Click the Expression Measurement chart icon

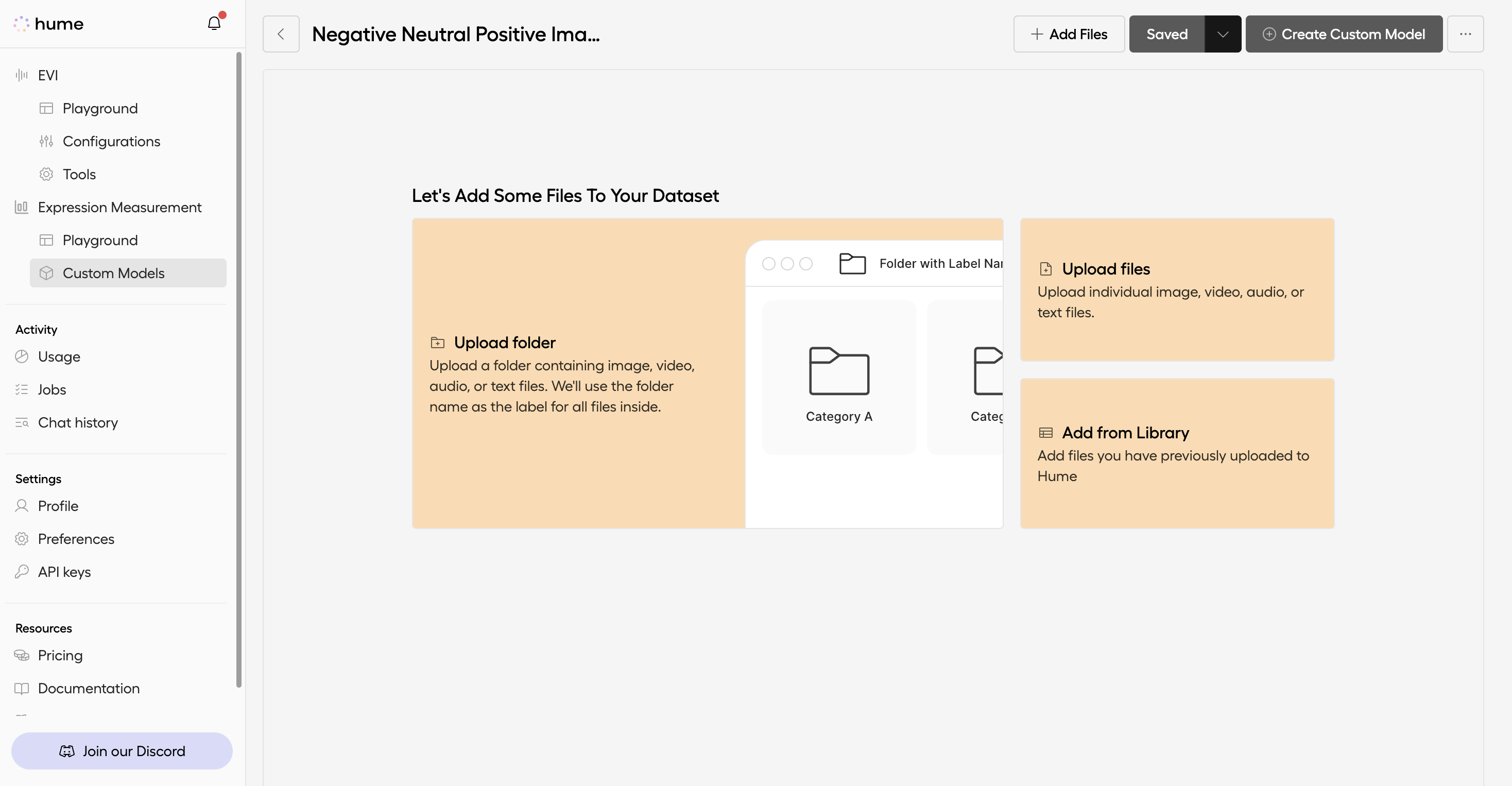[x=22, y=207]
